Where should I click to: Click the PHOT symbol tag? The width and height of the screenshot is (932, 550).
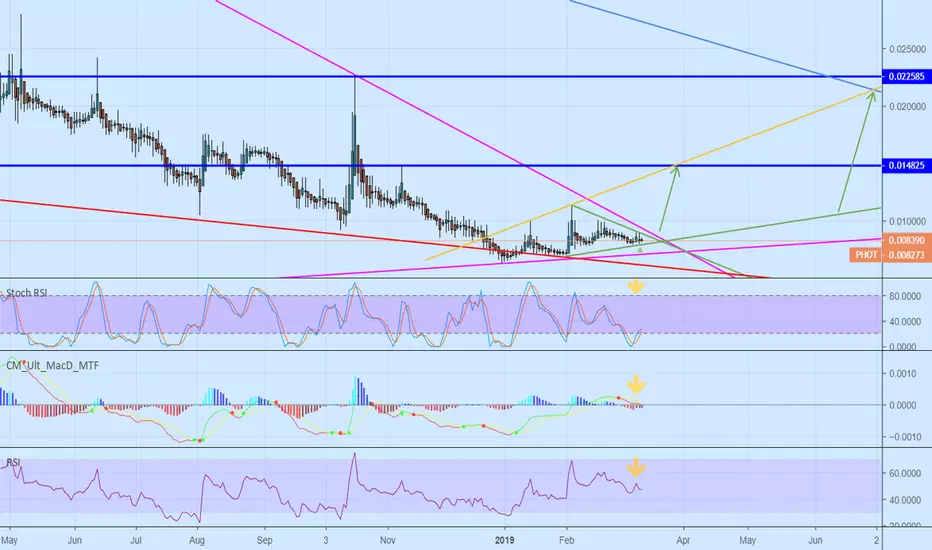tap(866, 255)
